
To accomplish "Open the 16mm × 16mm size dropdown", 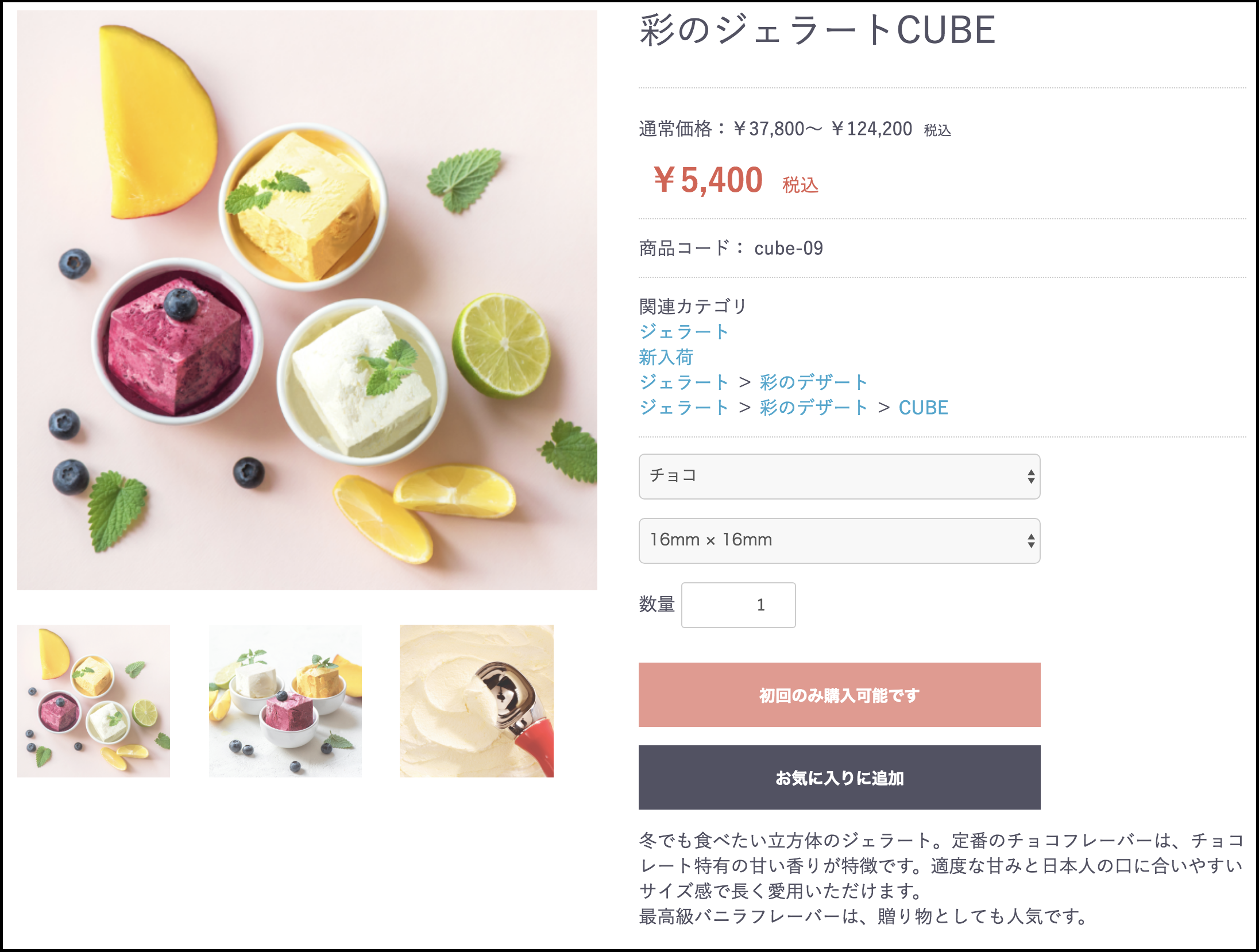I will pos(839,540).
